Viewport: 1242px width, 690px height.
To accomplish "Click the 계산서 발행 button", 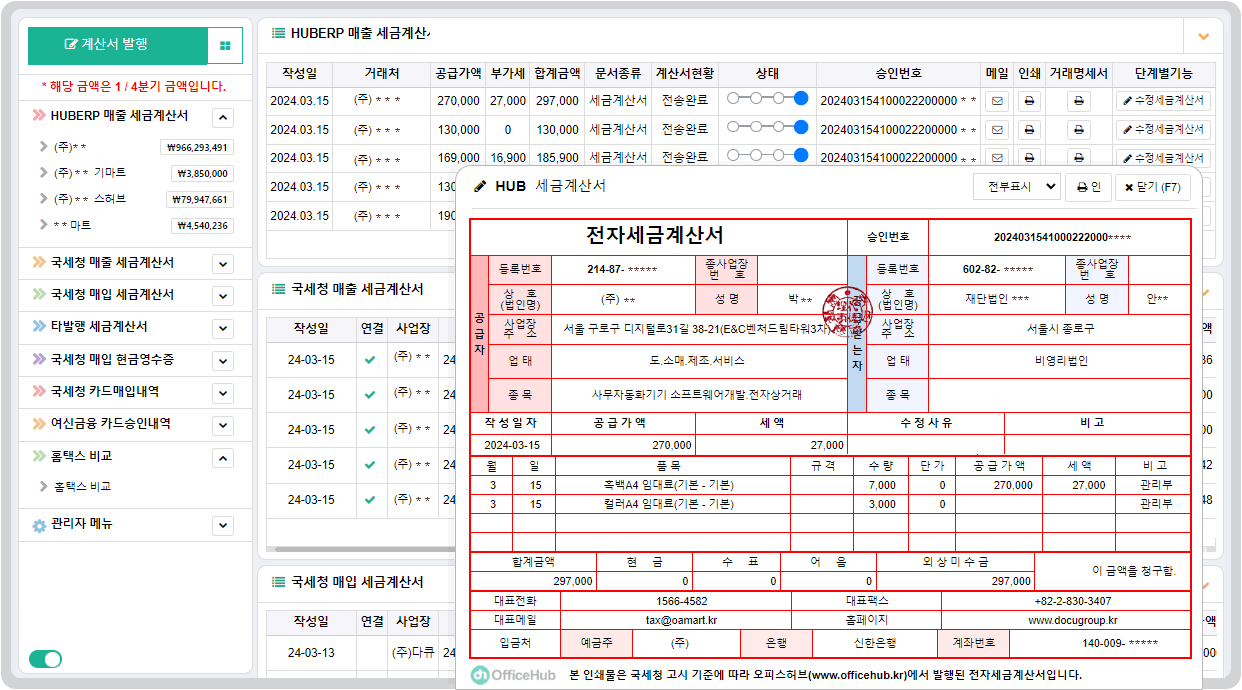I will pyautogui.click(x=118, y=45).
